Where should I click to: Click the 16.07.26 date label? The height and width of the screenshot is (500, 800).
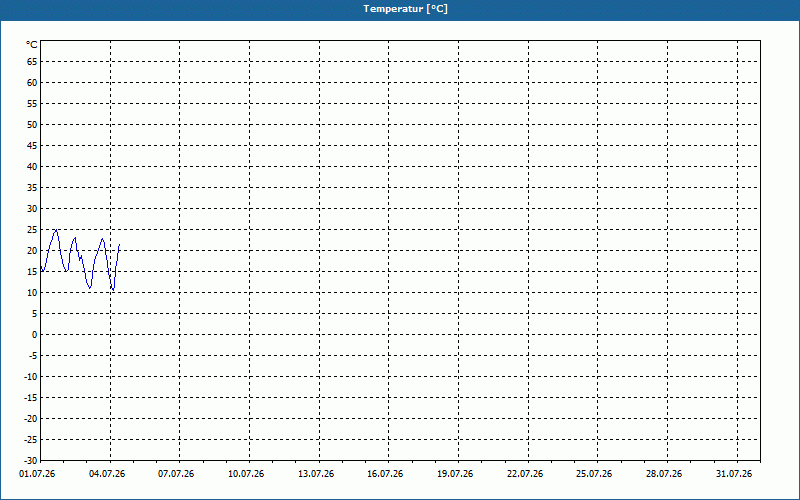pyautogui.click(x=385, y=474)
